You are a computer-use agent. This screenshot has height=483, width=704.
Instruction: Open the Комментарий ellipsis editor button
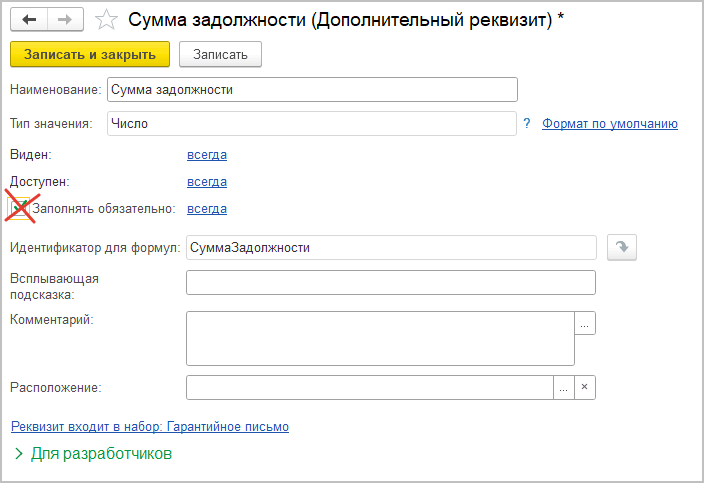pyautogui.click(x=585, y=323)
